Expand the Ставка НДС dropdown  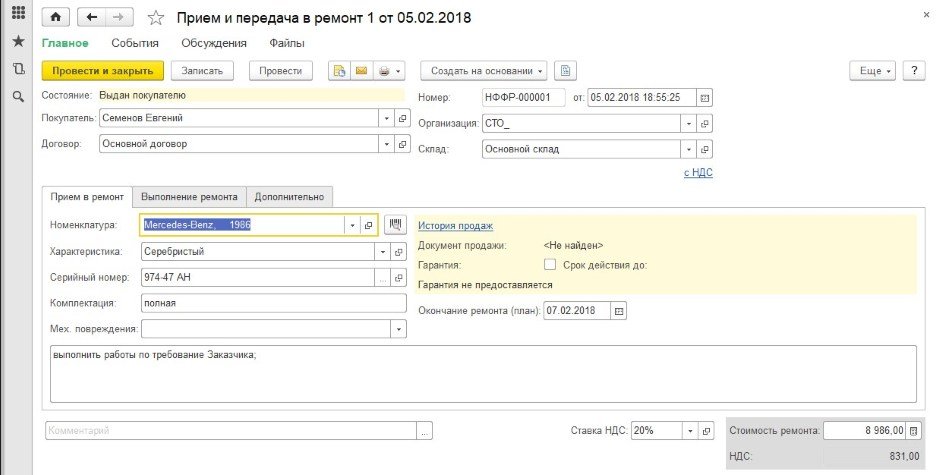(x=691, y=431)
